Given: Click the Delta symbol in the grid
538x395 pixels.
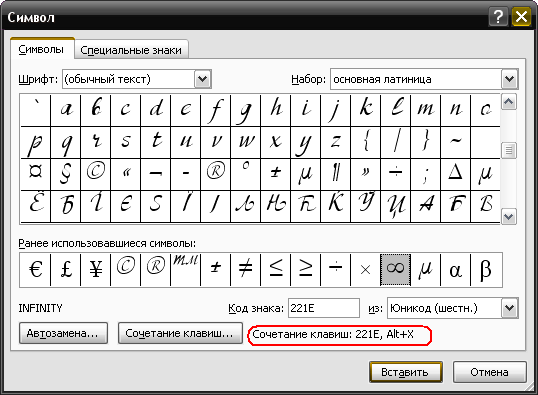Looking at the screenshot, I should [x=456, y=174].
